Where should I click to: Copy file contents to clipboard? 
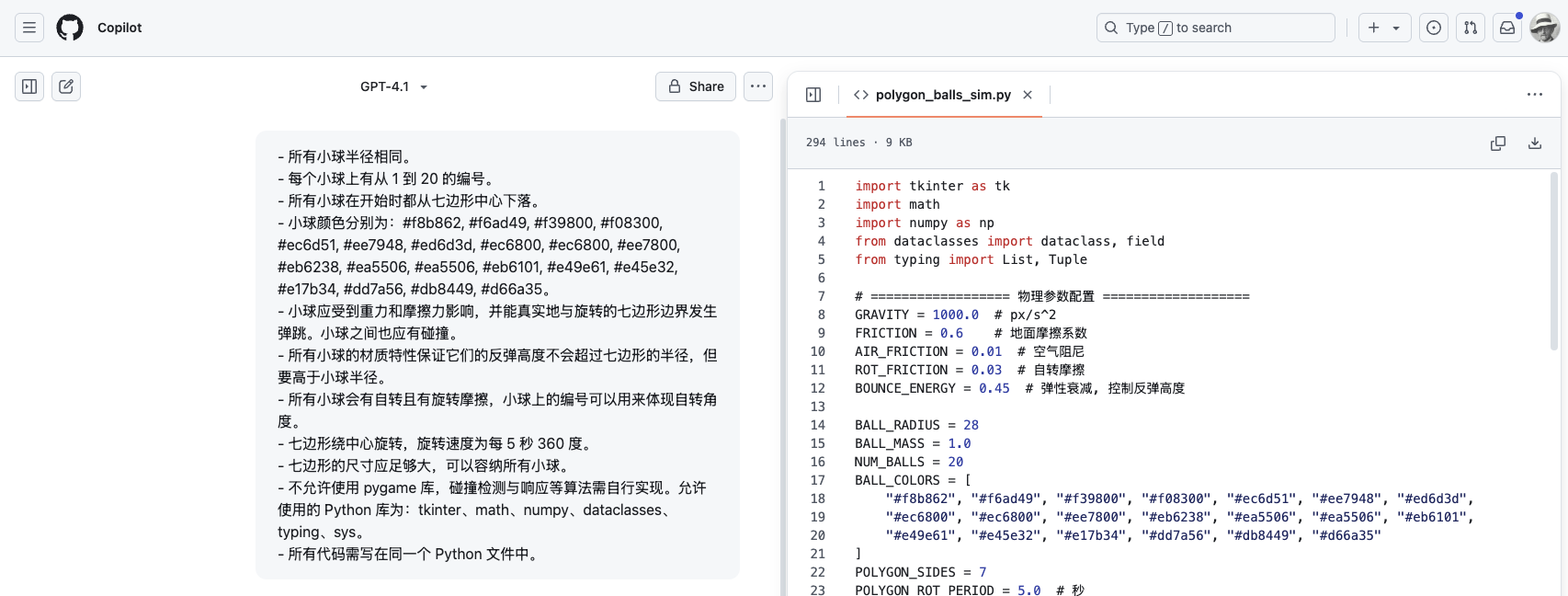1498,143
